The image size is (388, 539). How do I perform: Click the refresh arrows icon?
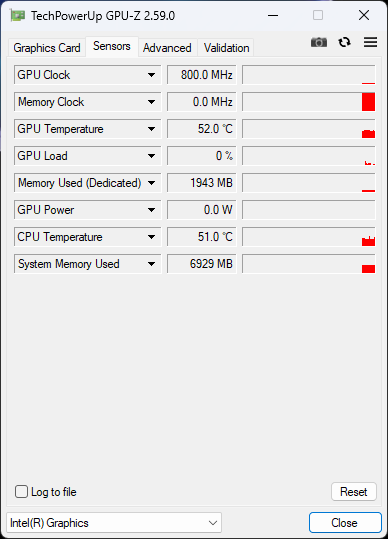344,42
